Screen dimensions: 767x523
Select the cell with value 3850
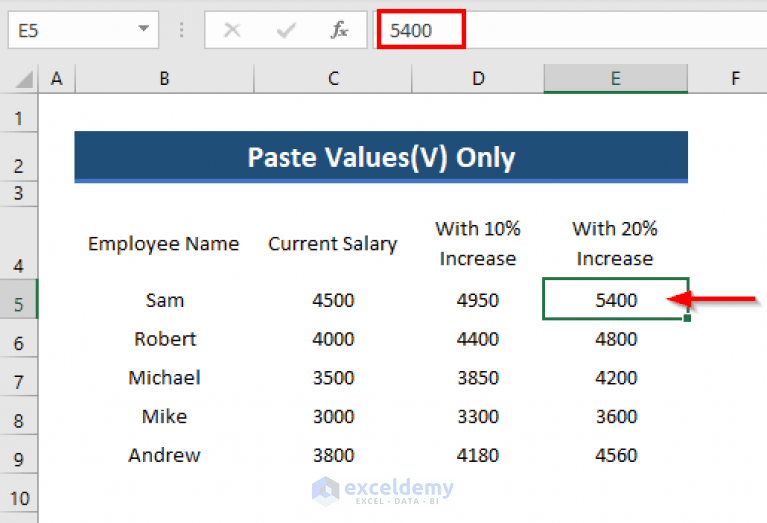[x=478, y=377]
